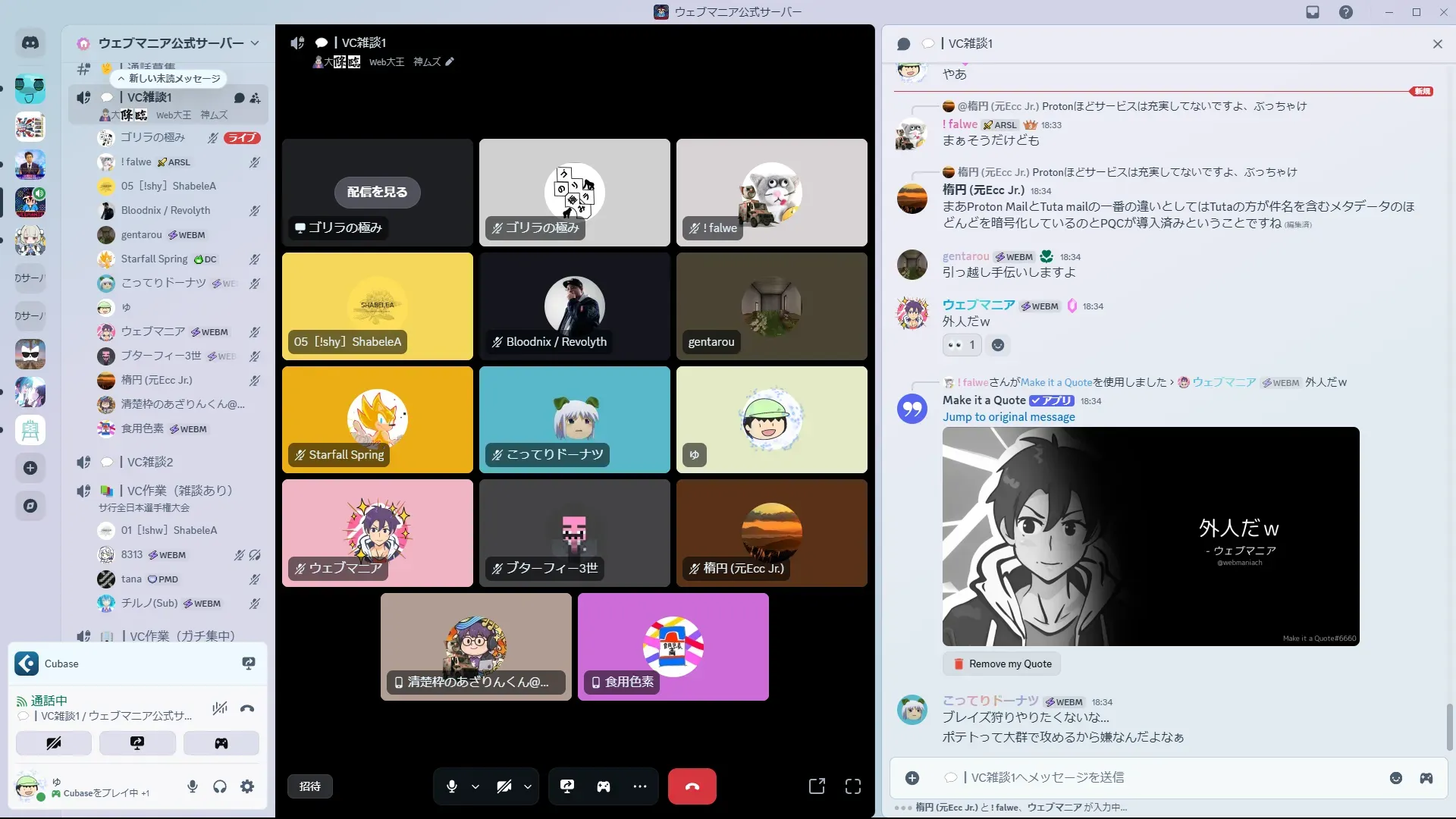The height and width of the screenshot is (819, 1456).
Task: Hang up with the red disconnect button
Action: [692, 786]
